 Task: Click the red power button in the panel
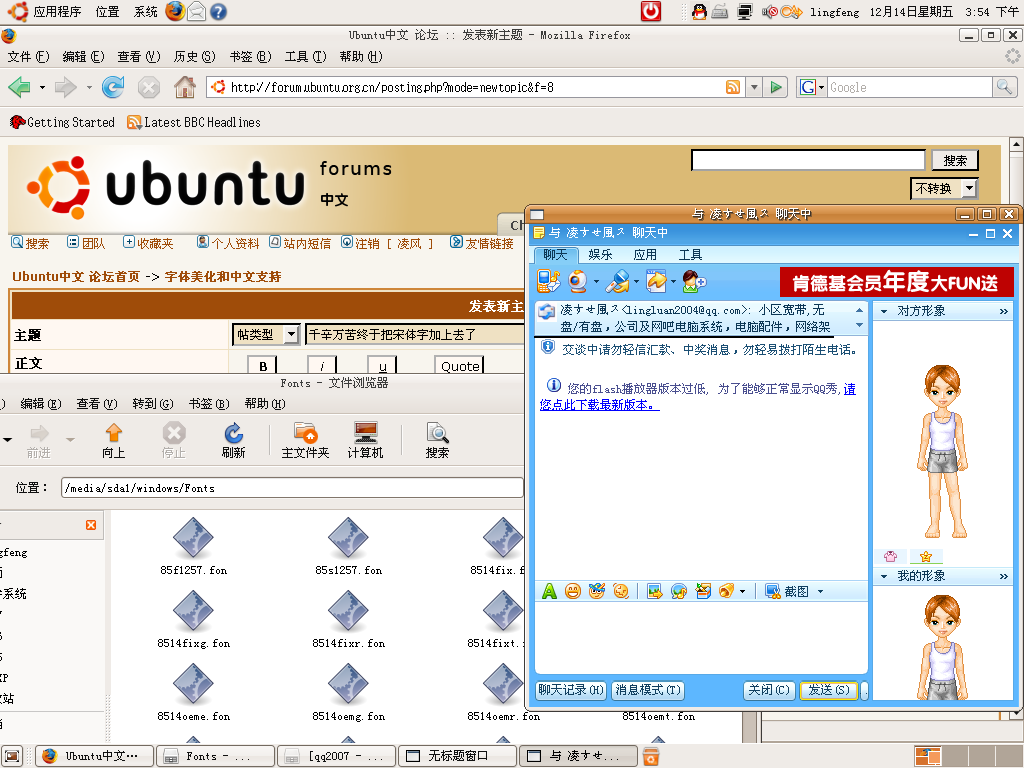tap(650, 11)
